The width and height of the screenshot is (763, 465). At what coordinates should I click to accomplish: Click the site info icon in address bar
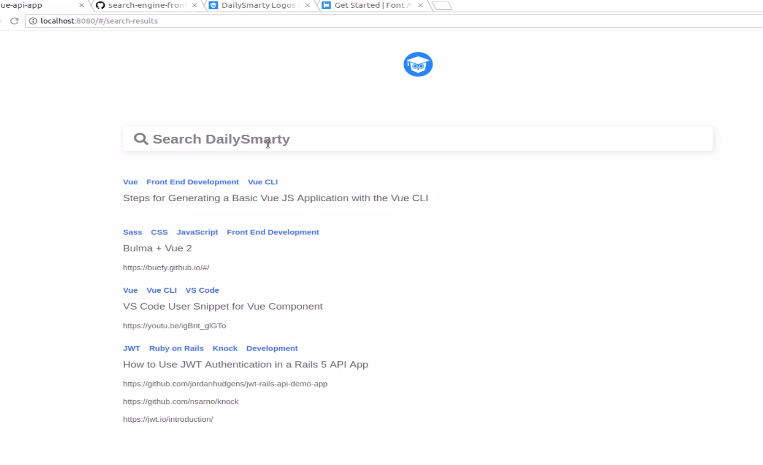[33, 21]
